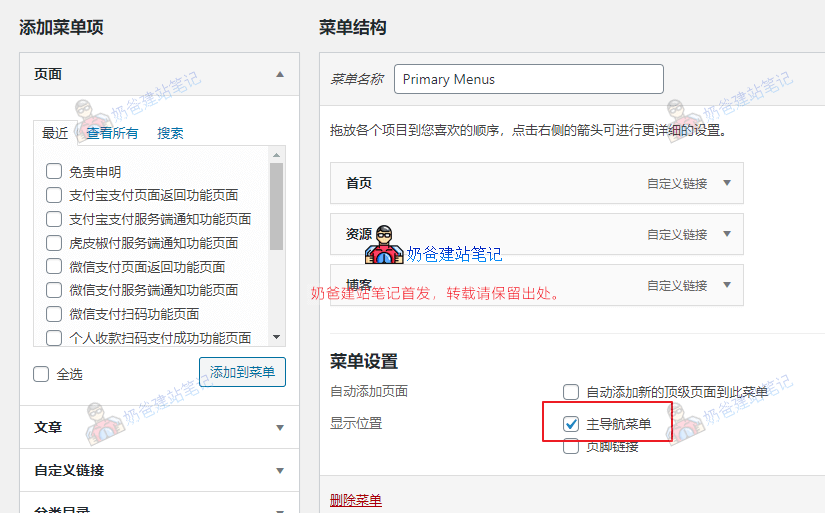Collapse the 页面 panel arrow

point(280,74)
